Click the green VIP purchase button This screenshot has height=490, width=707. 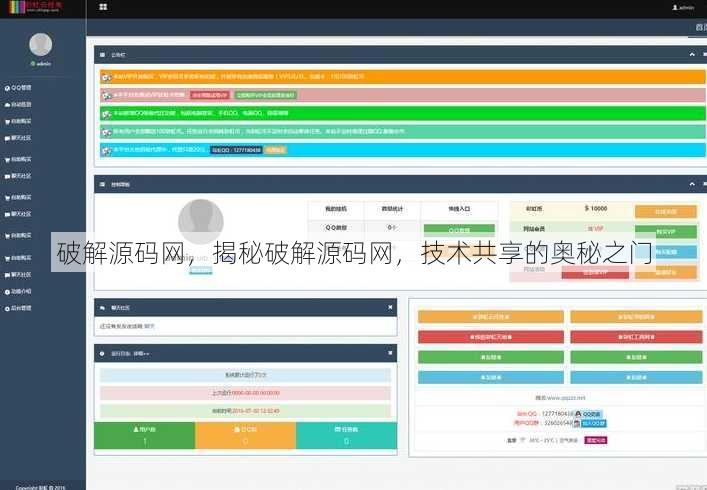666,232
